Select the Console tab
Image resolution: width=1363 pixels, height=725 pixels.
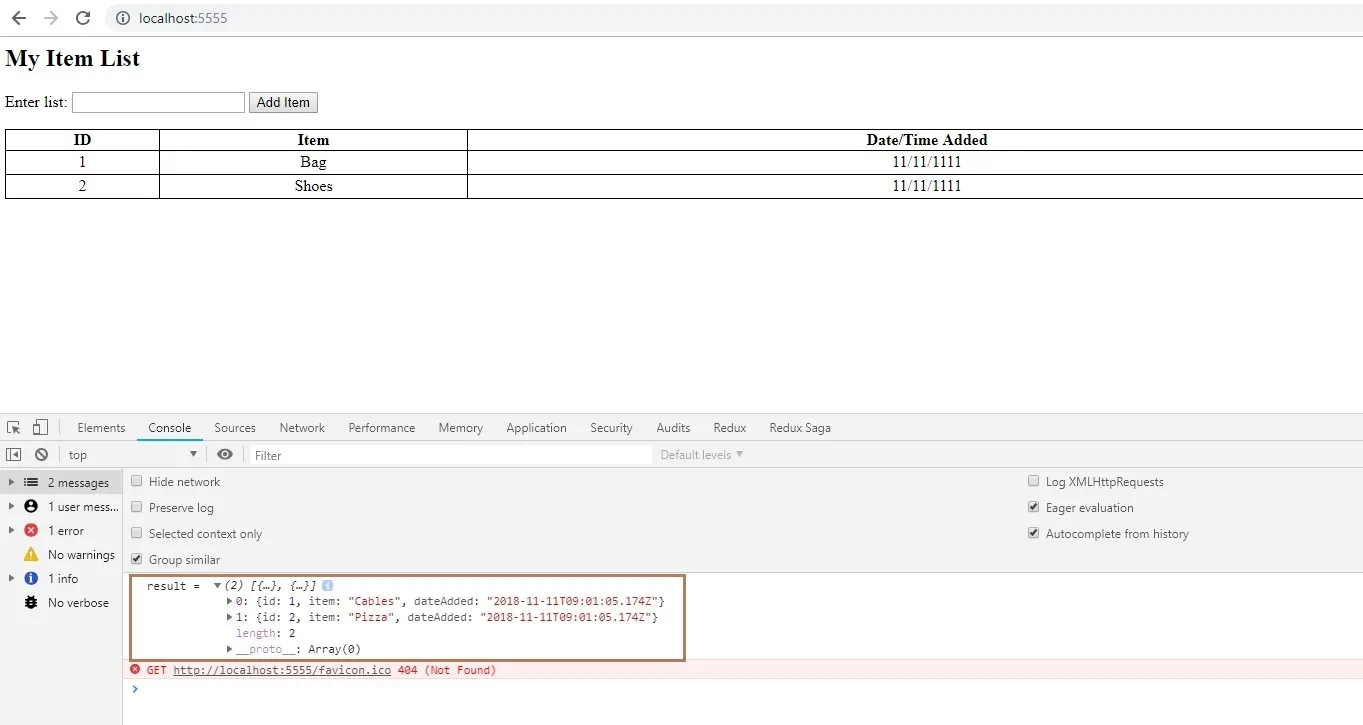[x=170, y=427]
